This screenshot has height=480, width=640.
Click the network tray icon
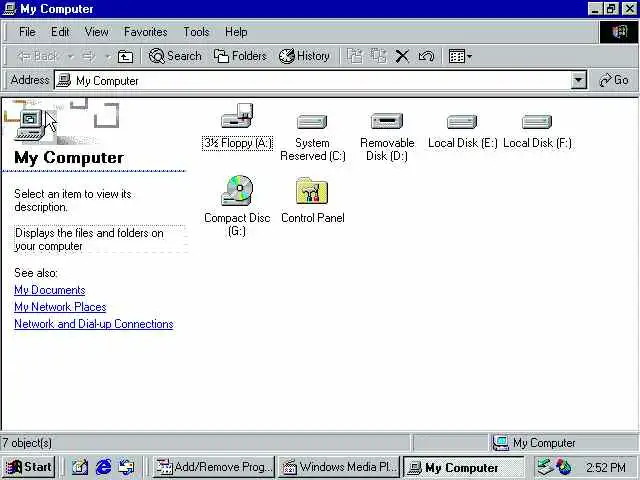(545, 467)
